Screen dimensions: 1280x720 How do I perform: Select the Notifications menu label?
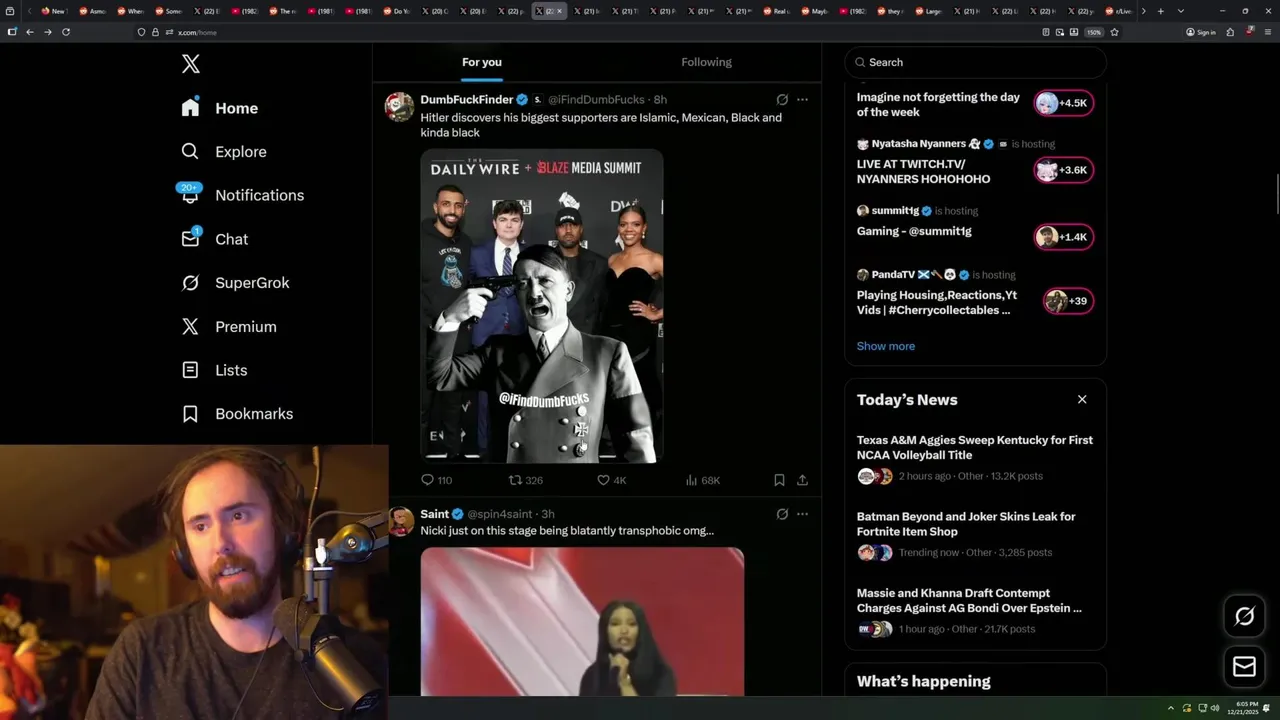[x=259, y=195]
